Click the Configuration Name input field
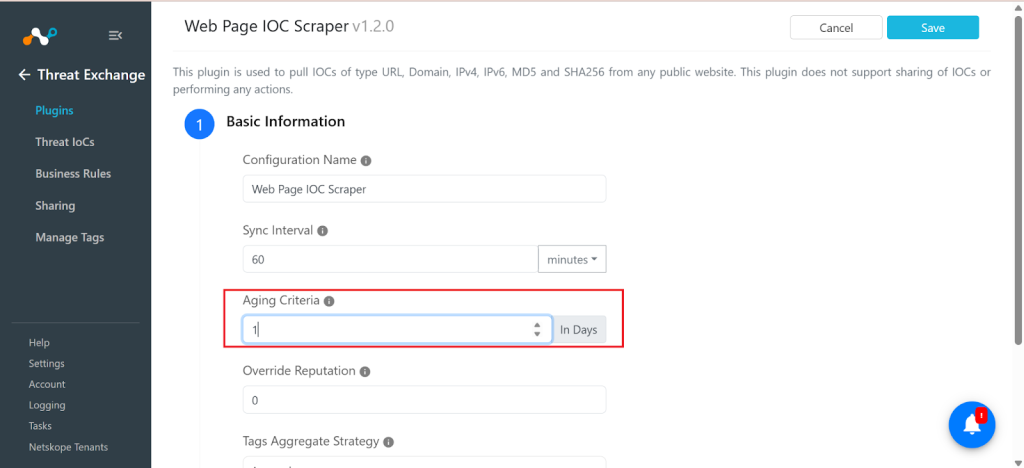The image size is (1024, 468). (424, 189)
